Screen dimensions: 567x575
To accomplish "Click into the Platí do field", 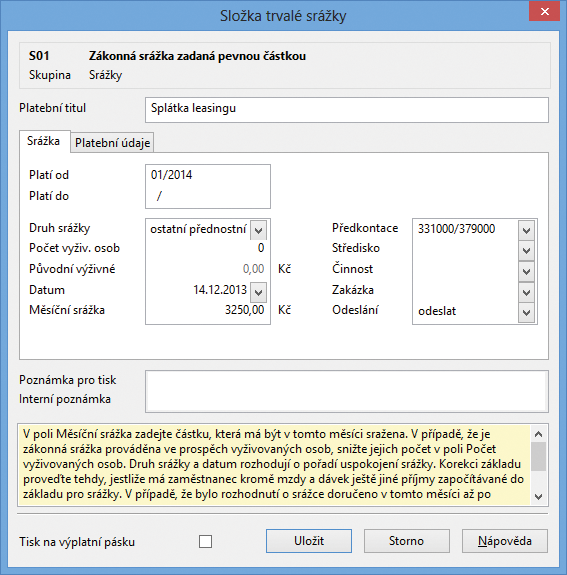I will click(208, 196).
